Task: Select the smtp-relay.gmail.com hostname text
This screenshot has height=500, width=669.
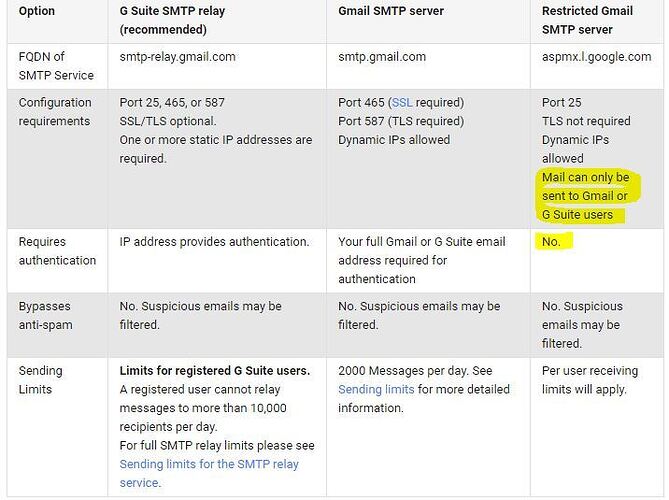Action: click(x=177, y=57)
